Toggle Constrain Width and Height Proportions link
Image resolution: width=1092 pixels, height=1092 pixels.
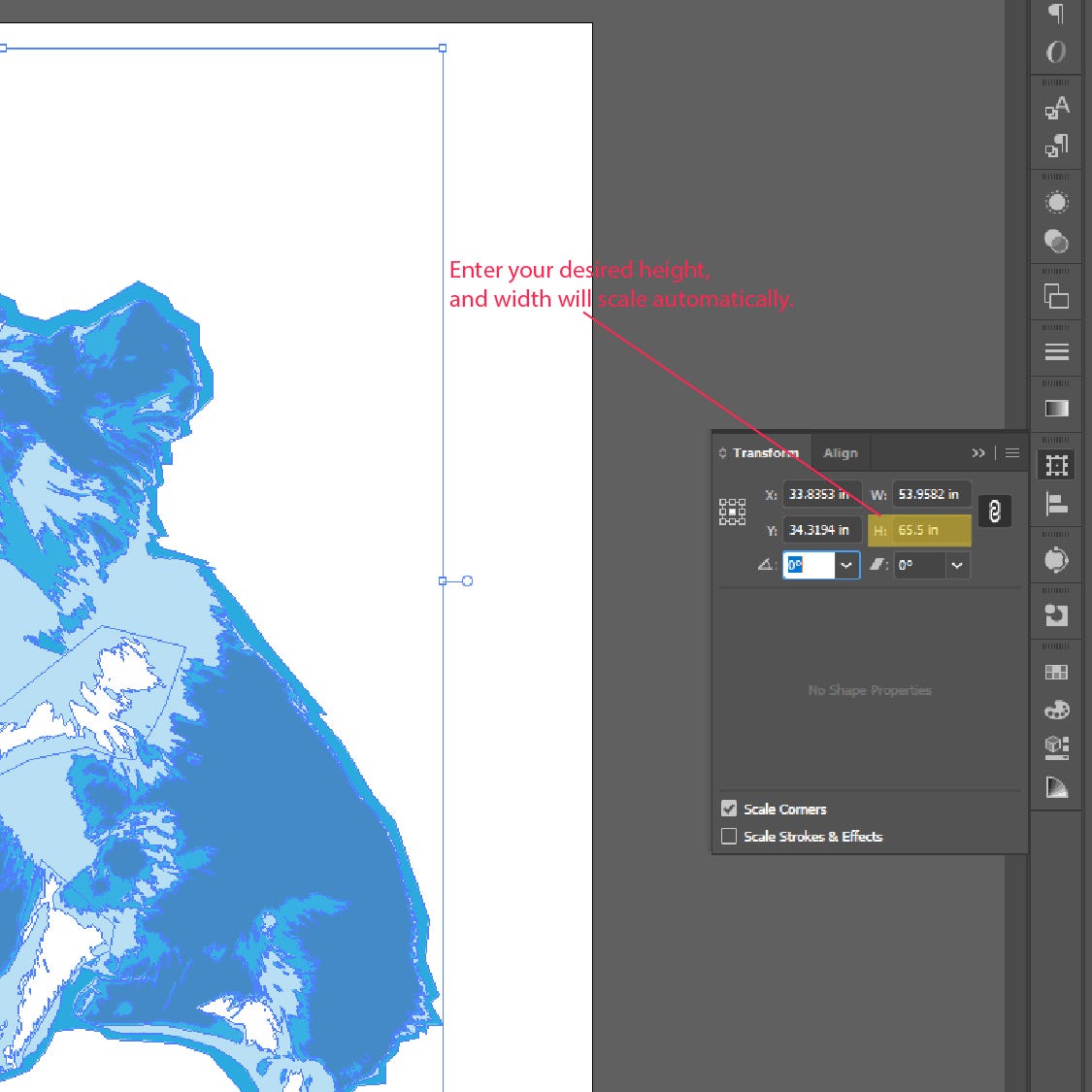pyautogui.click(x=994, y=512)
